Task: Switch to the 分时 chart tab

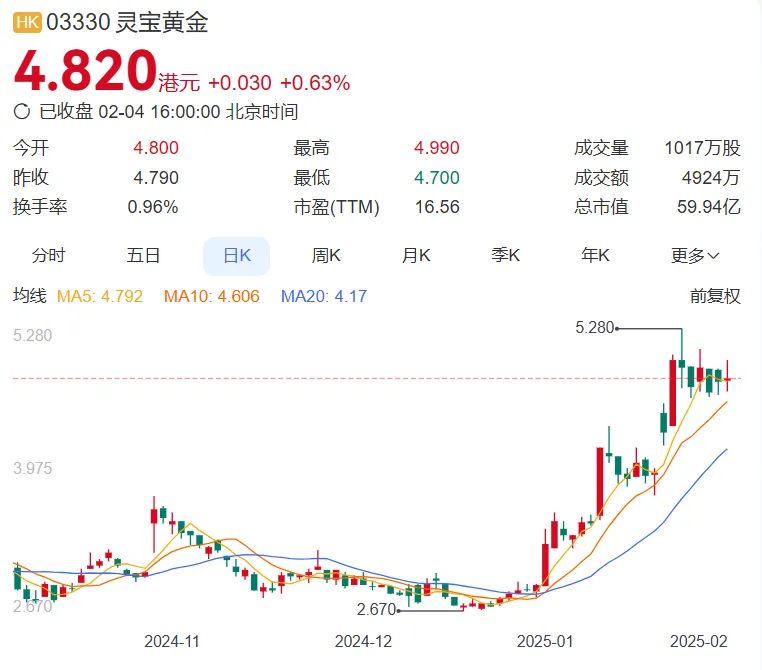Action: (x=49, y=255)
